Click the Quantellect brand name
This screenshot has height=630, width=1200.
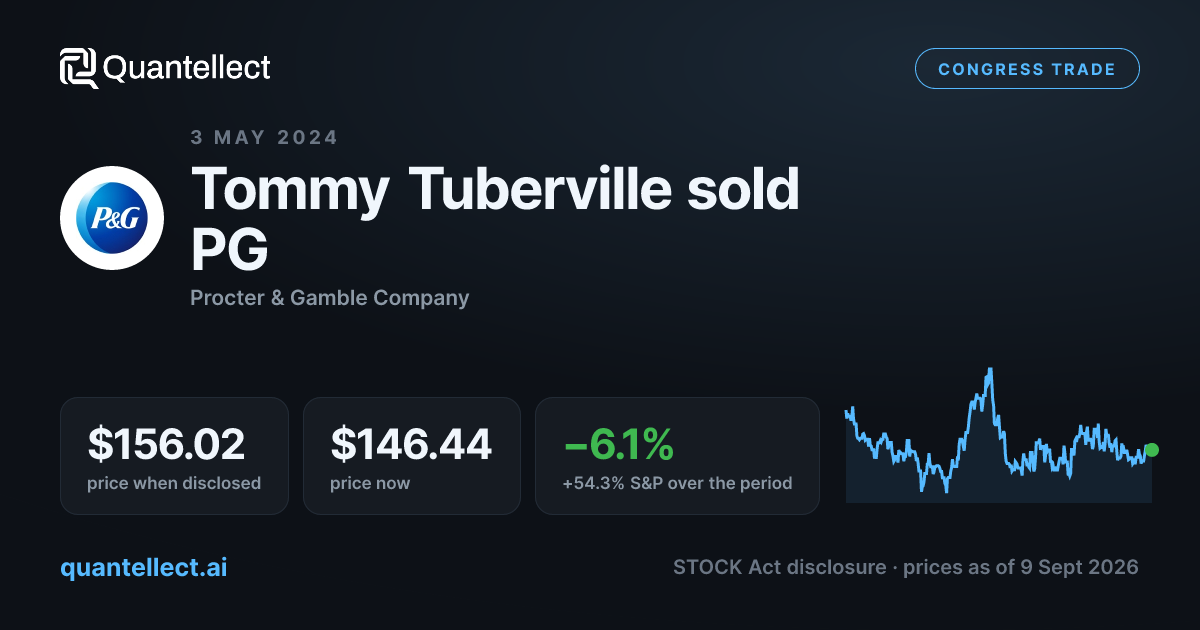(x=187, y=68)
